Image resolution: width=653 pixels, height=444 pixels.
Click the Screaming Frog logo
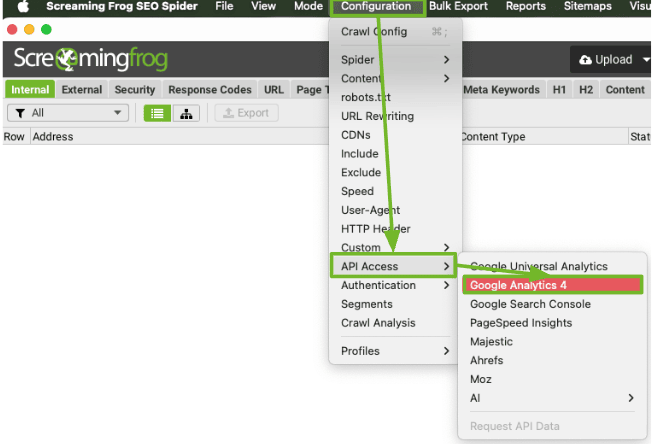(x=91, y=60)
